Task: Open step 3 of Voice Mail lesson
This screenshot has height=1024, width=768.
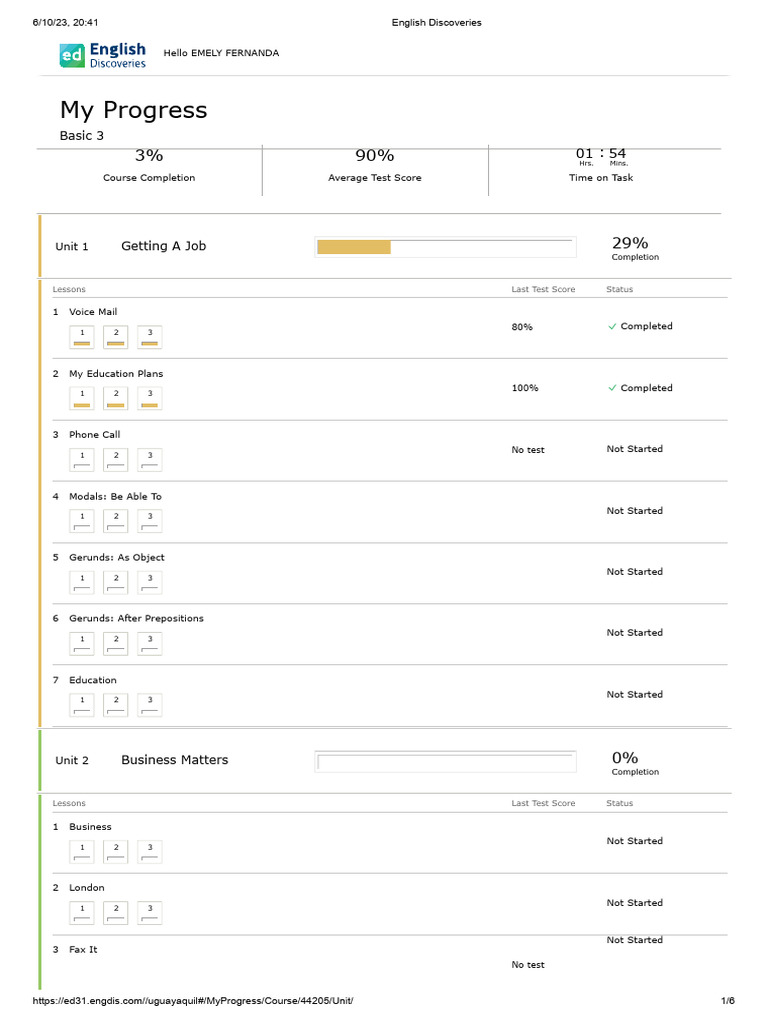Action: tap(150, 337)
